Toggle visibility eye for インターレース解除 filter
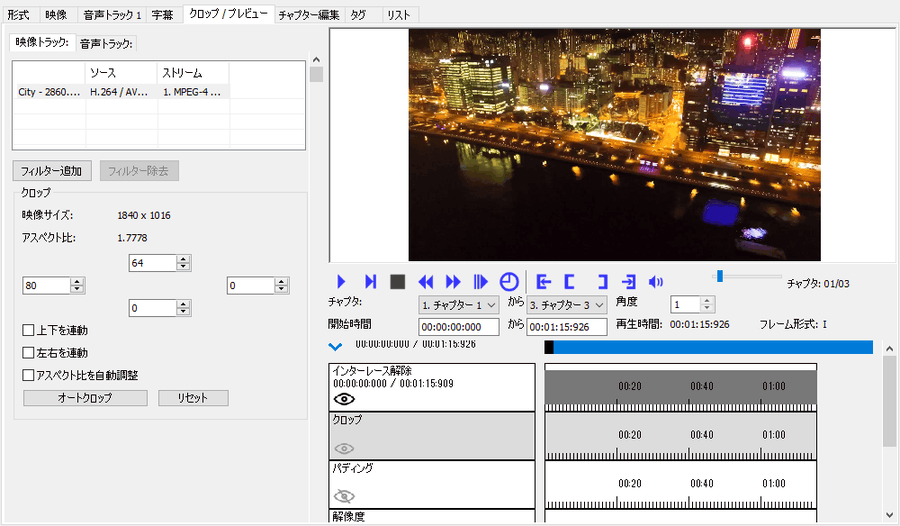 coord(344,399)
